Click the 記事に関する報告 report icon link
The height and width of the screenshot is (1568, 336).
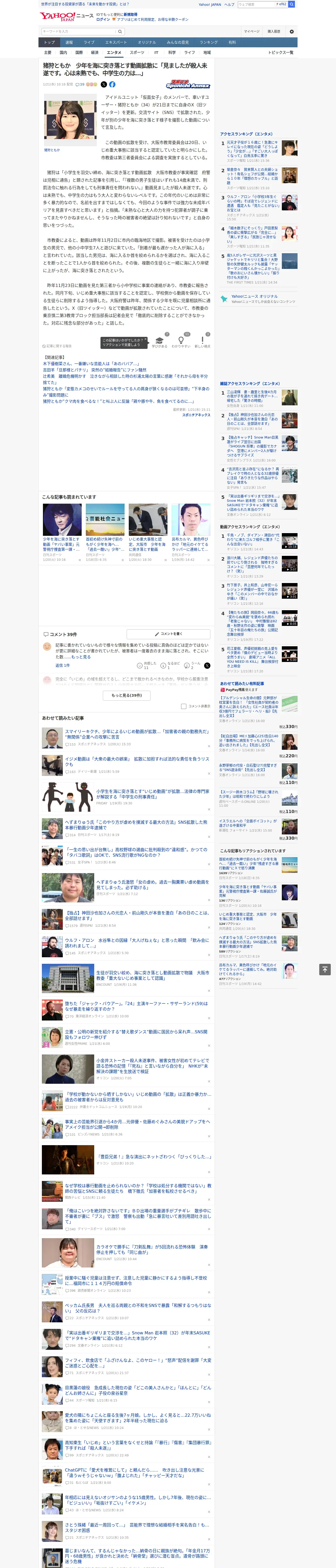[57, 346]
